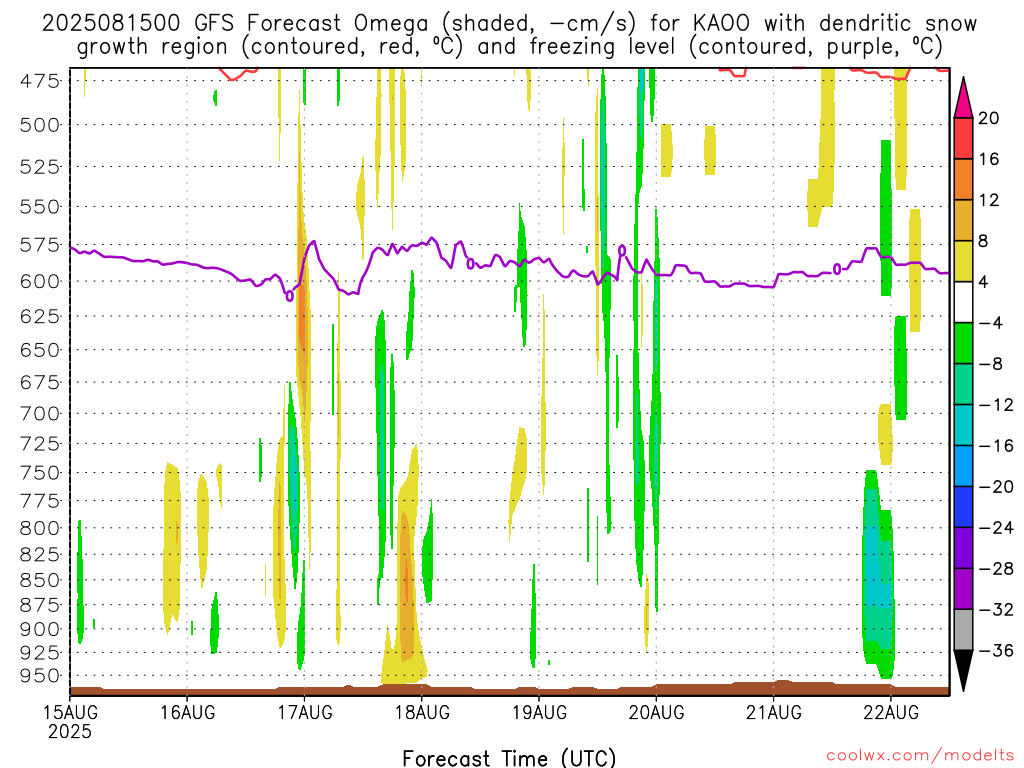This screenshot has height=768, width=1024.
Task: Click the 17AUG date label
Action: tap(305, 712)
